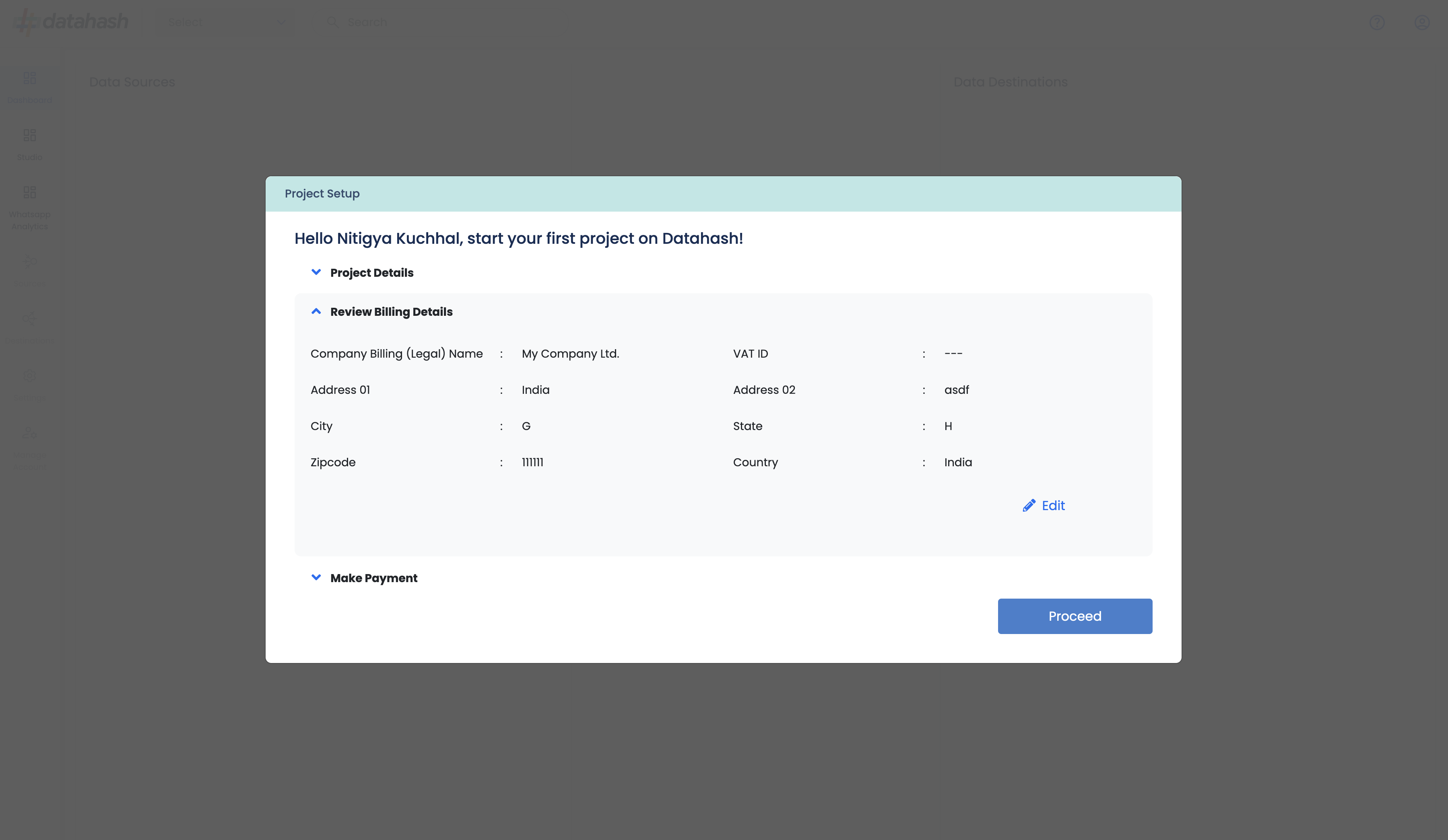Open the Whatsapp Analytics sidebar icon
The height and width of the screenshot is (840, 1448).
click(x=29, y=192)
